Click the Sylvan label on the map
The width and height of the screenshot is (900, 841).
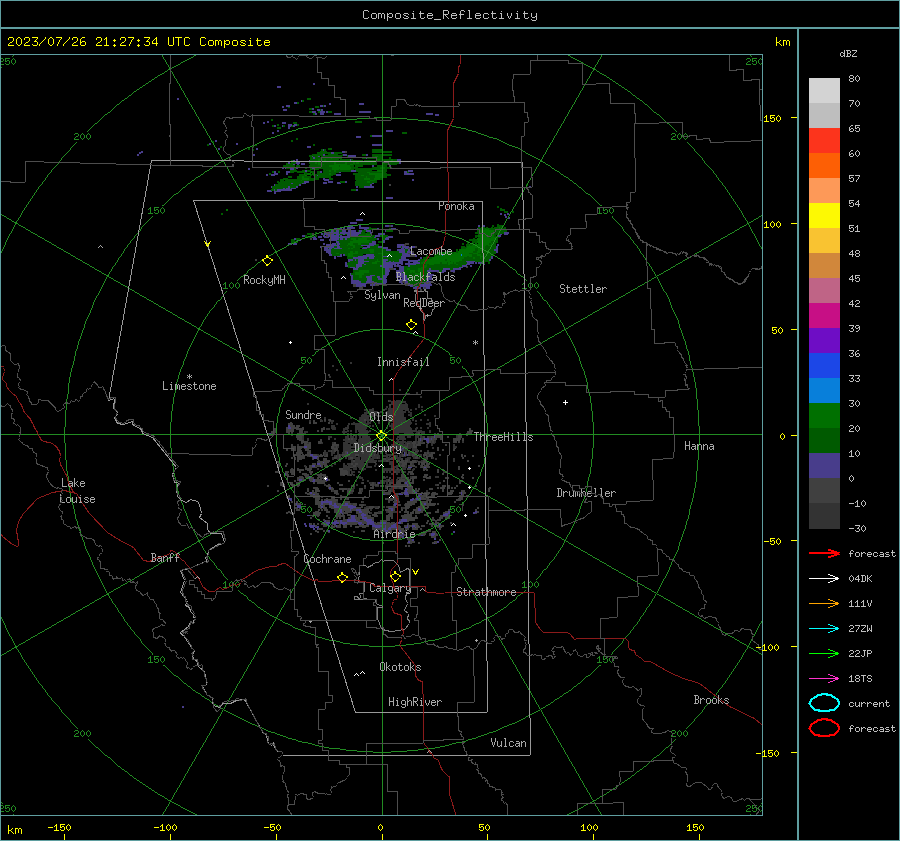[382, 295]
